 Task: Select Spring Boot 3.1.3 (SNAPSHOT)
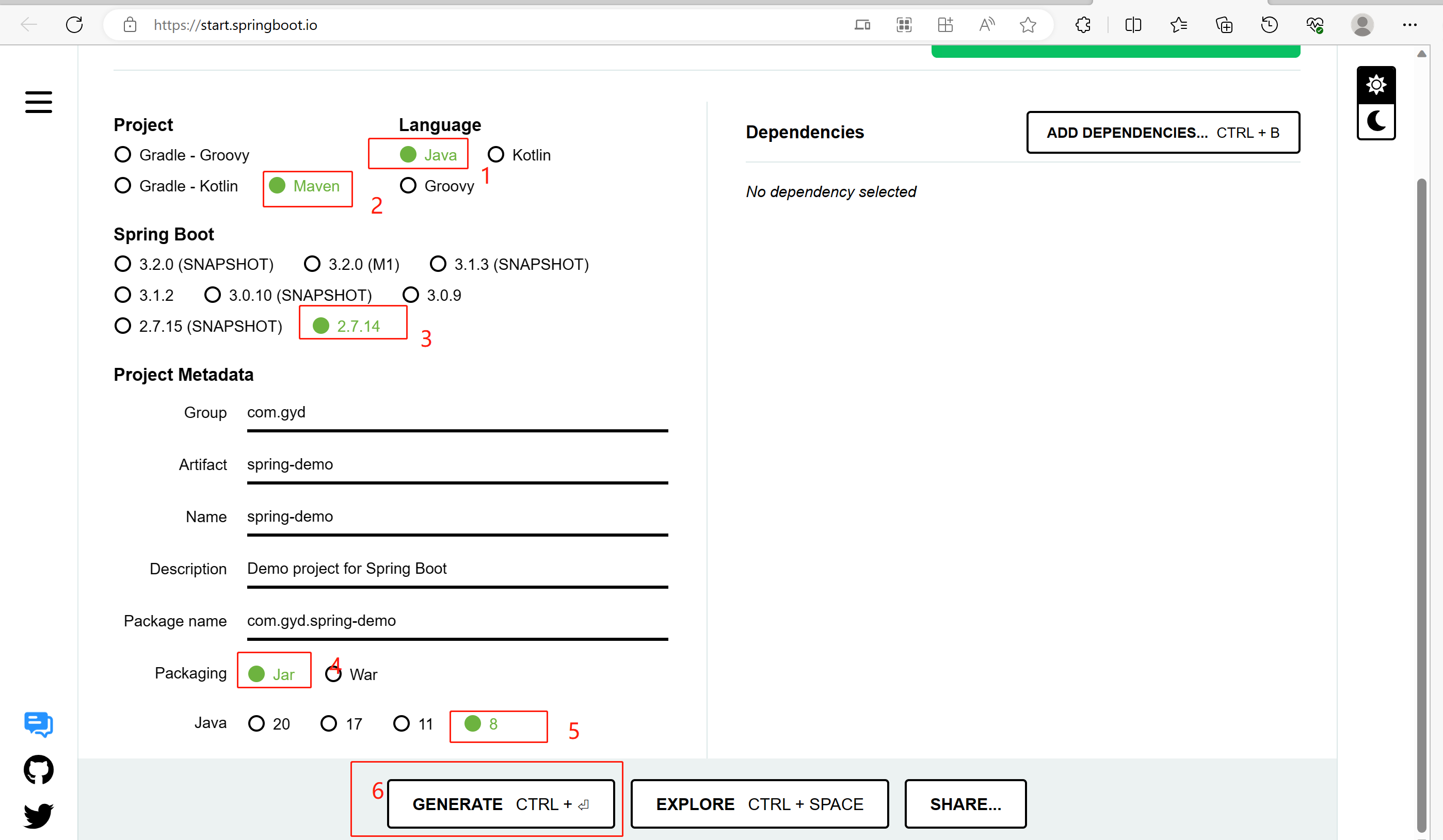509,264
